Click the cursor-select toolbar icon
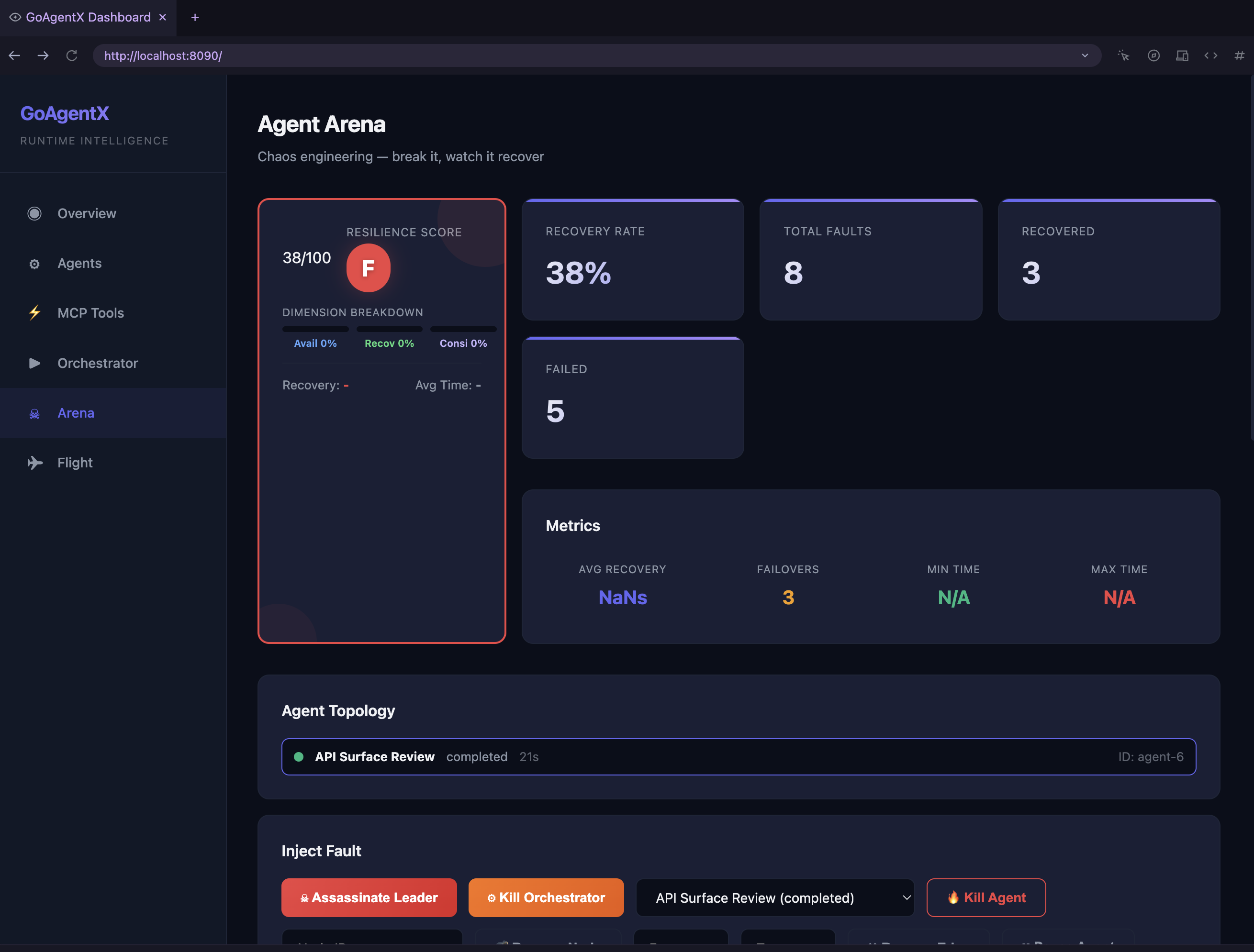 [1124, 55]
